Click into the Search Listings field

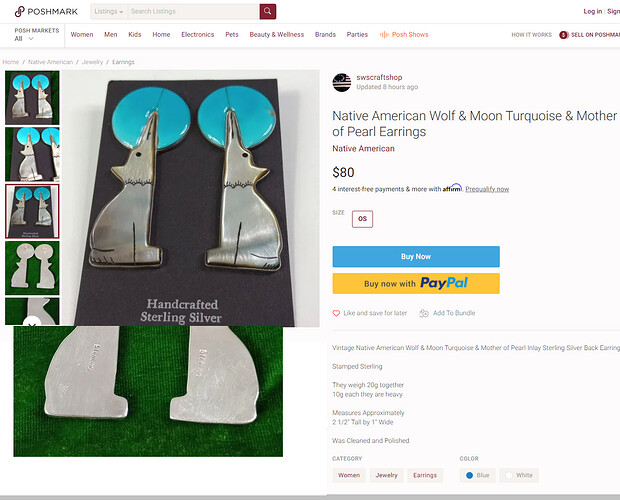[x=193, y=11]
